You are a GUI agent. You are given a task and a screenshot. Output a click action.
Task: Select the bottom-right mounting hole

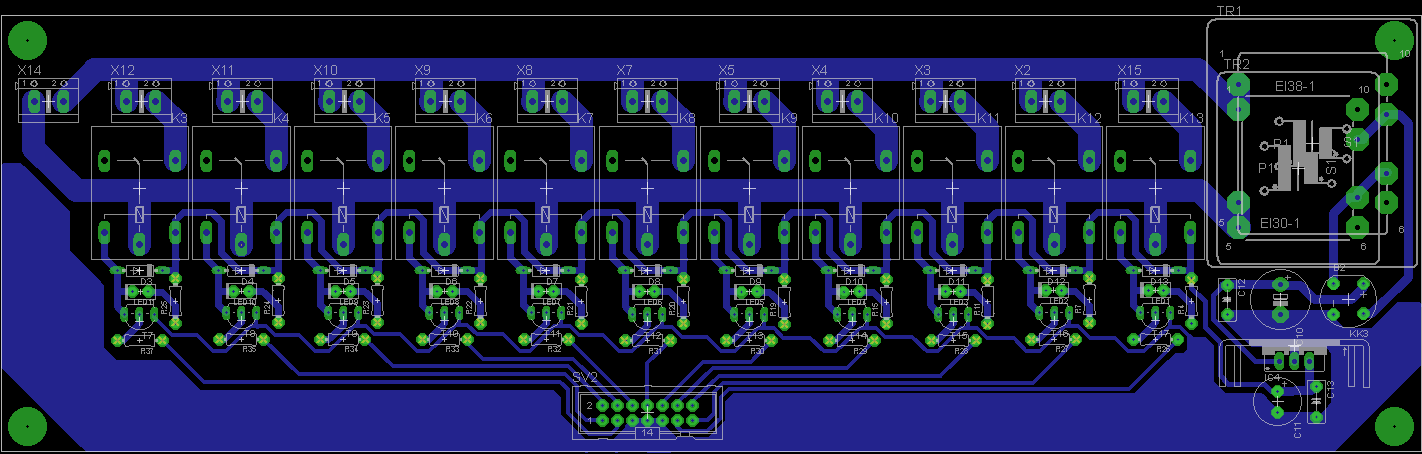point(1394,426)
